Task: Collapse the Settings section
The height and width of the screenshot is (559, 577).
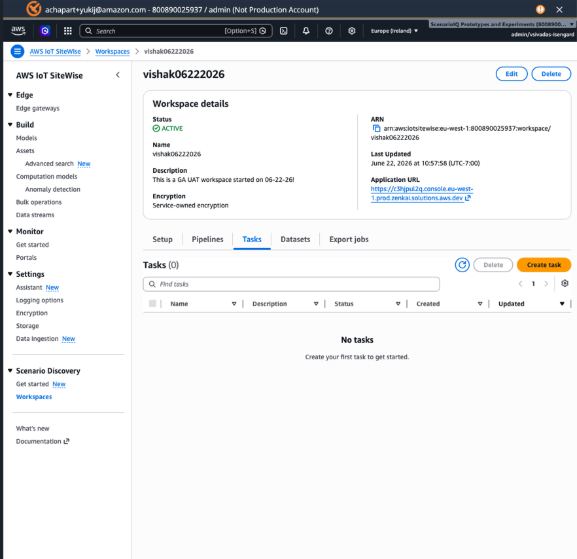Action: [10, 274]
